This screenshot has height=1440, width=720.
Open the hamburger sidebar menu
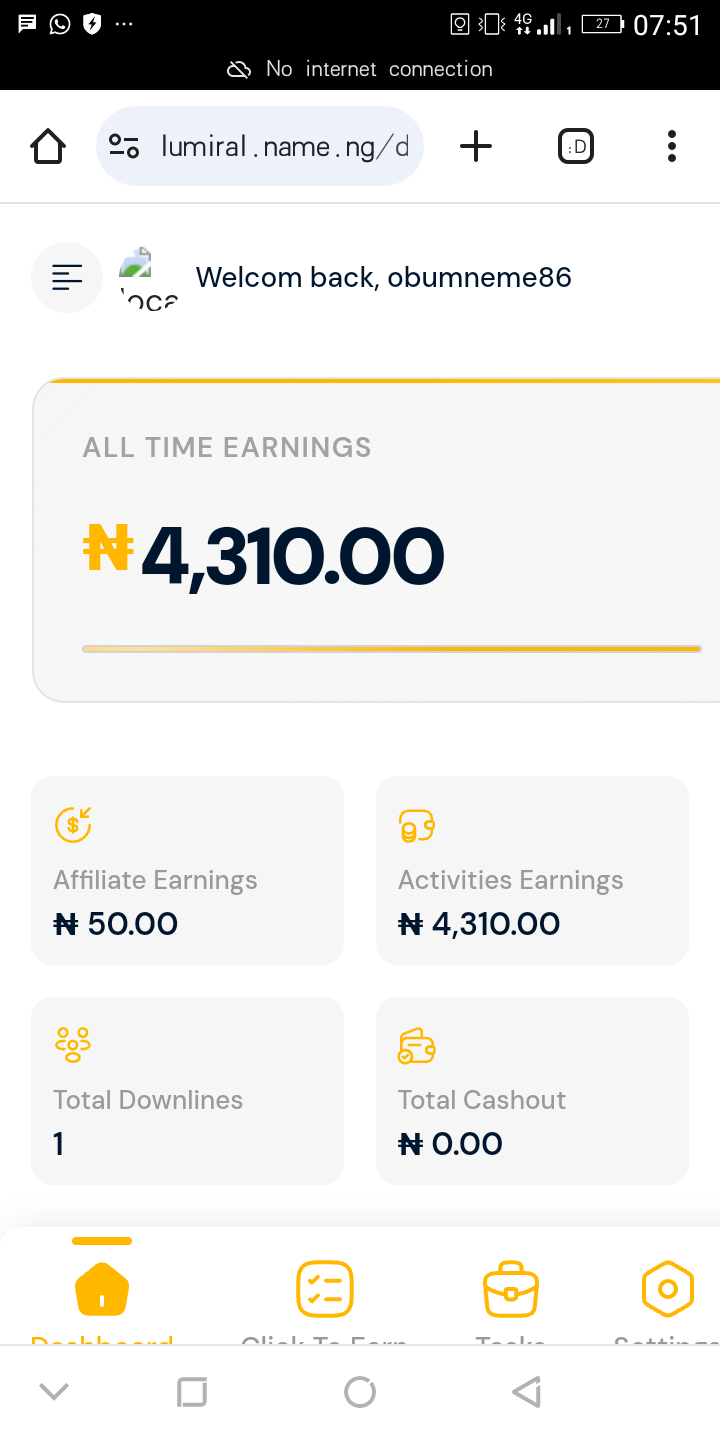67,277
